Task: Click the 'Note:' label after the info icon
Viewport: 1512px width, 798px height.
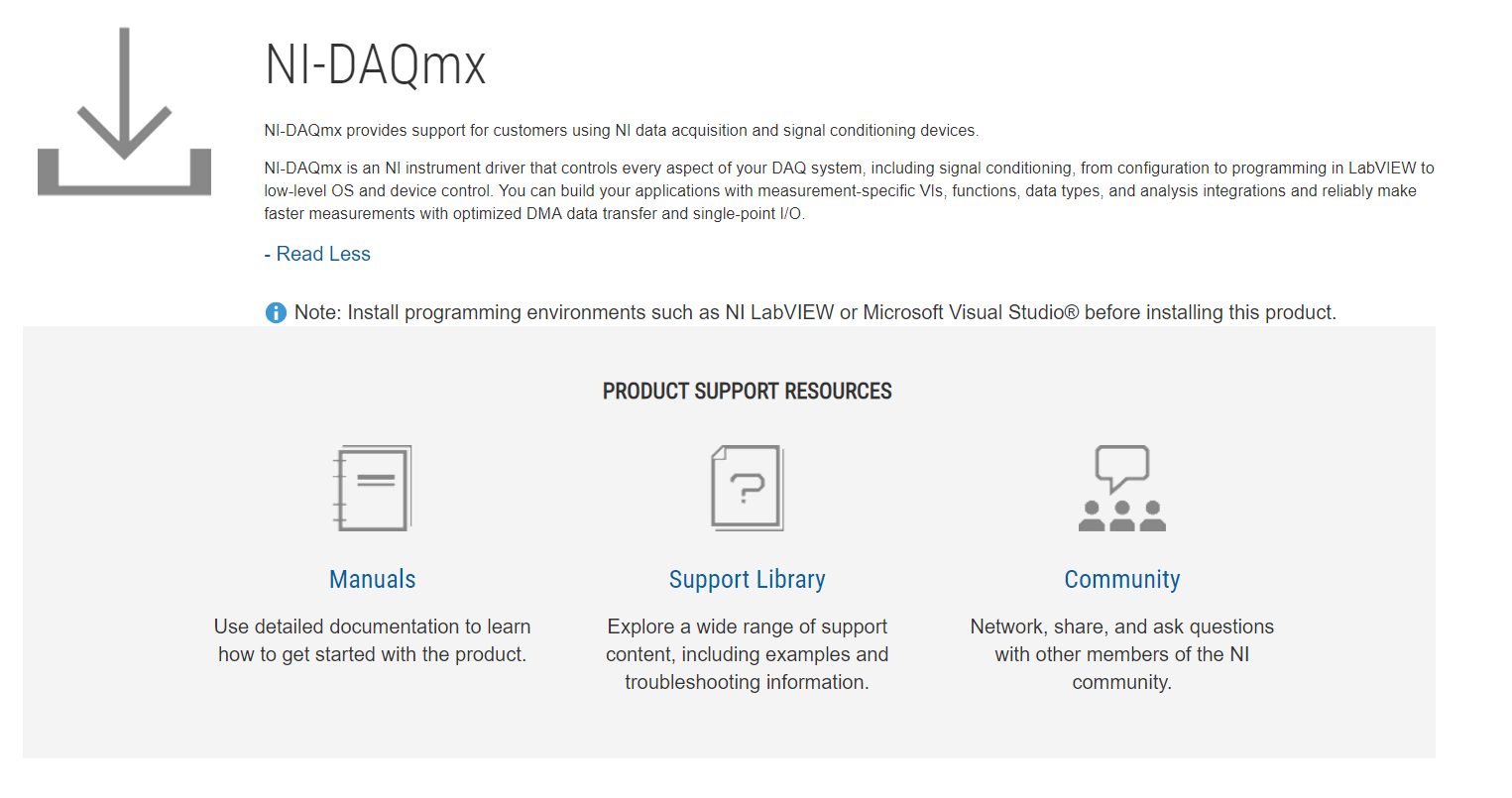Action: [317, 313]
